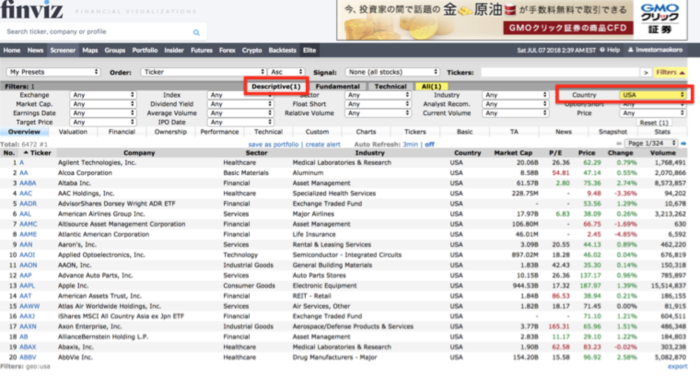
Task: Select Groups in navigation bar
Action: pos(115,50)
